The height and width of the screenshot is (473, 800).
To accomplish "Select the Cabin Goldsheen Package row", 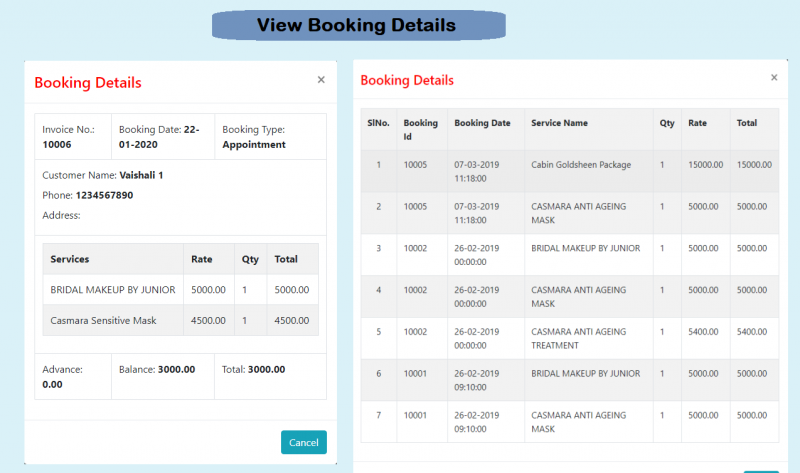I will click(x=581, y=164).
